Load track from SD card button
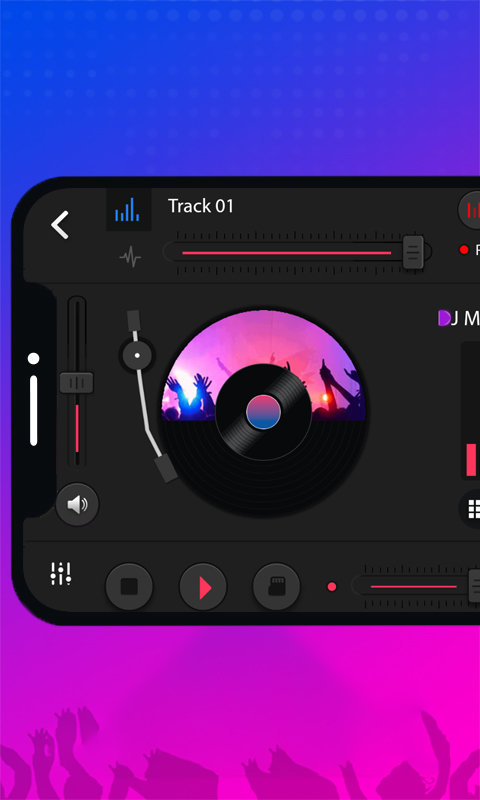Image resolution: width=480 pixels, height=800 pixels. tap(276, 586)
